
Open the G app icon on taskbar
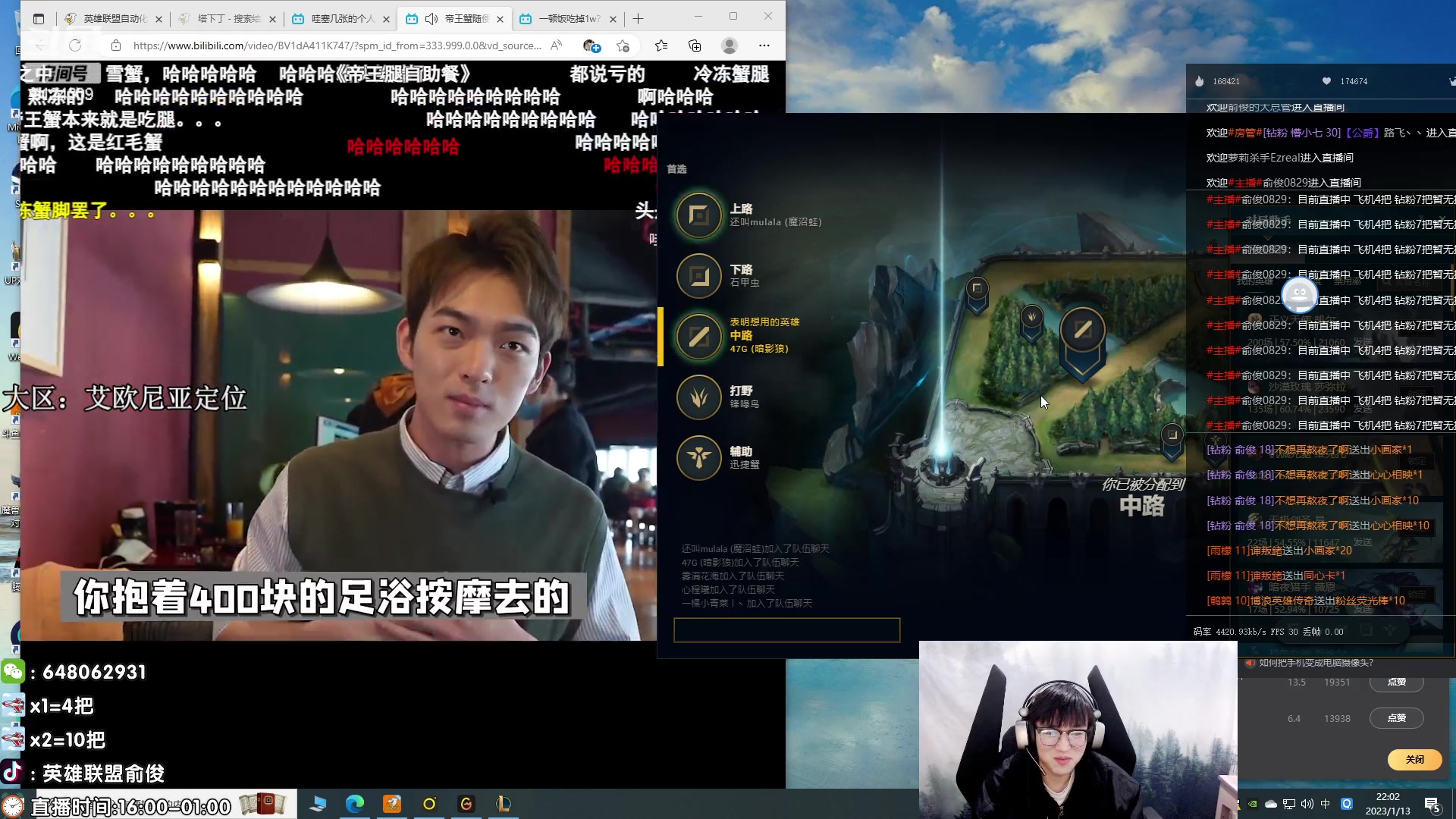pos(466,804)
